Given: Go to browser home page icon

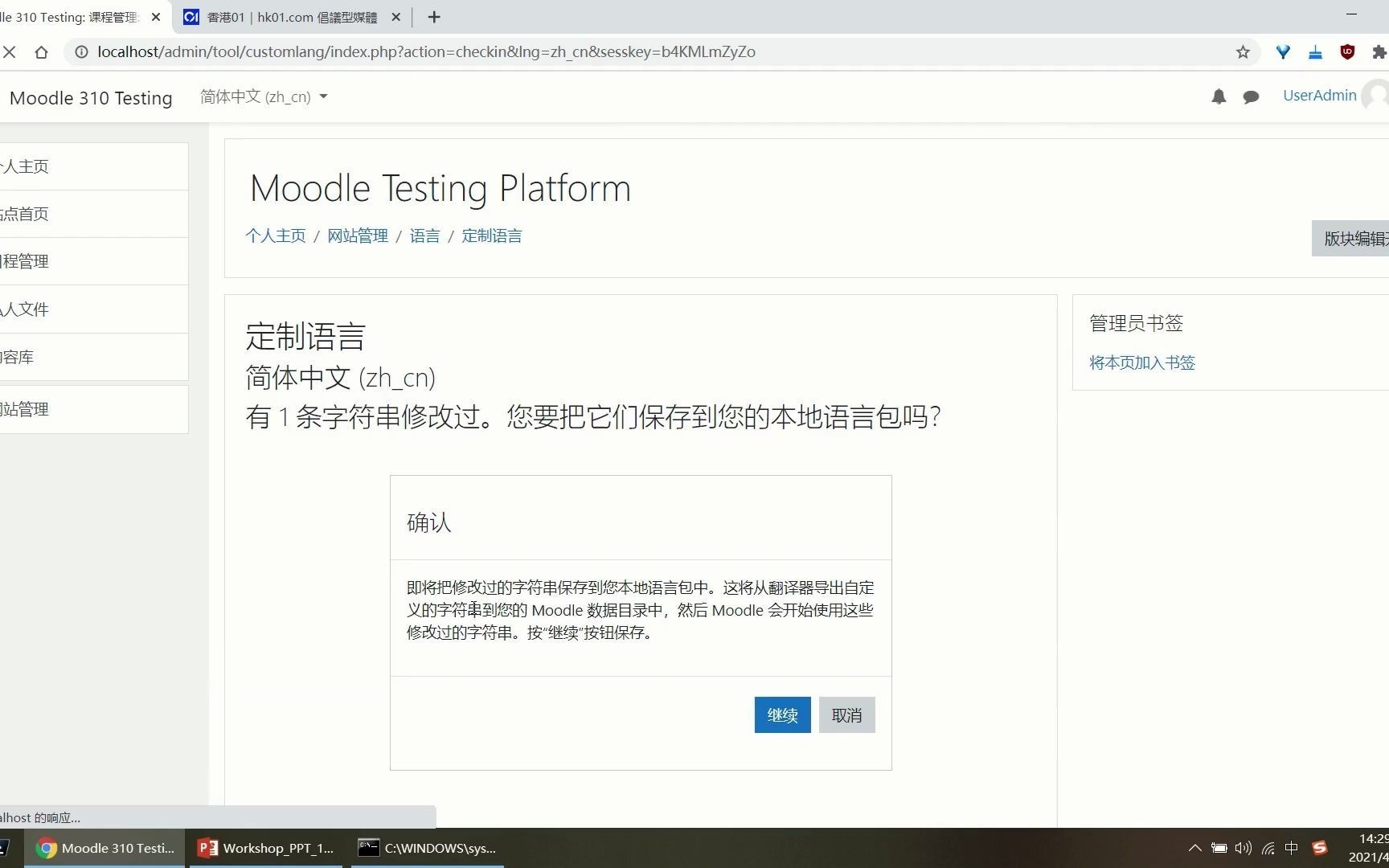Looking at the screenshot, I should (x=41, y=52).
